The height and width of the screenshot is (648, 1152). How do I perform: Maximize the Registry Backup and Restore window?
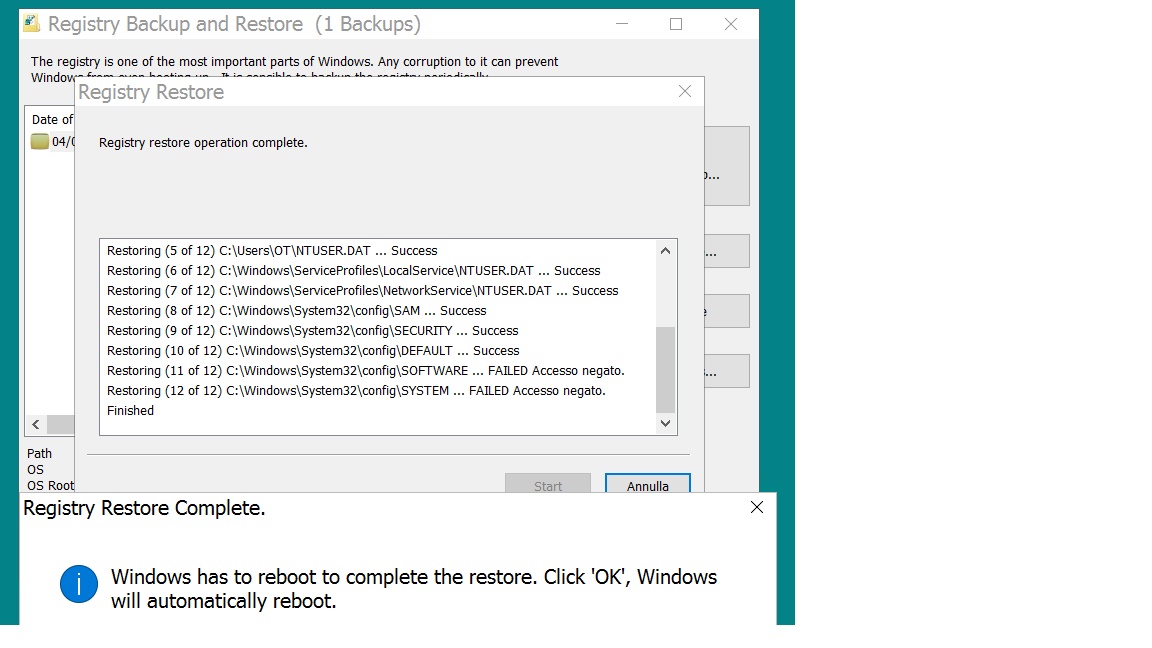[x=676, y=24]
